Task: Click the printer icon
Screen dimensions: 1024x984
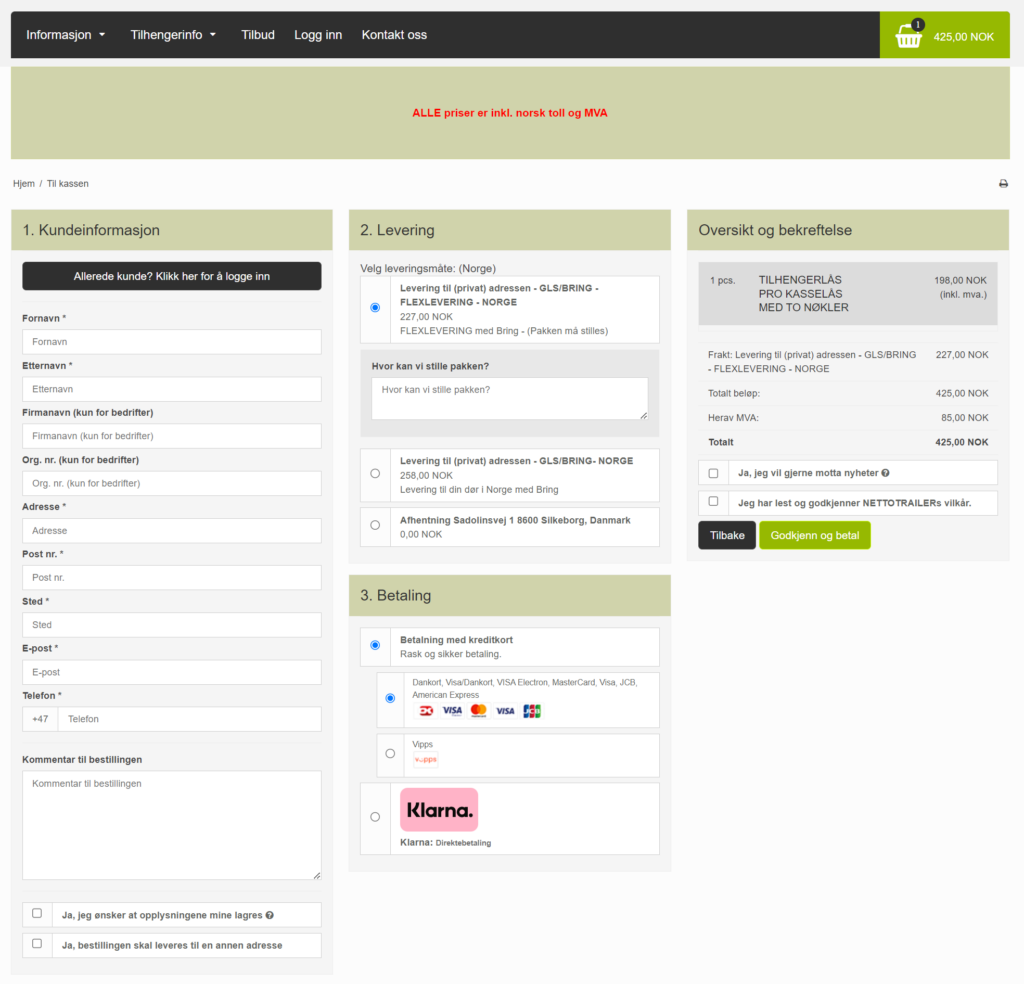Action: point(1003,184)
